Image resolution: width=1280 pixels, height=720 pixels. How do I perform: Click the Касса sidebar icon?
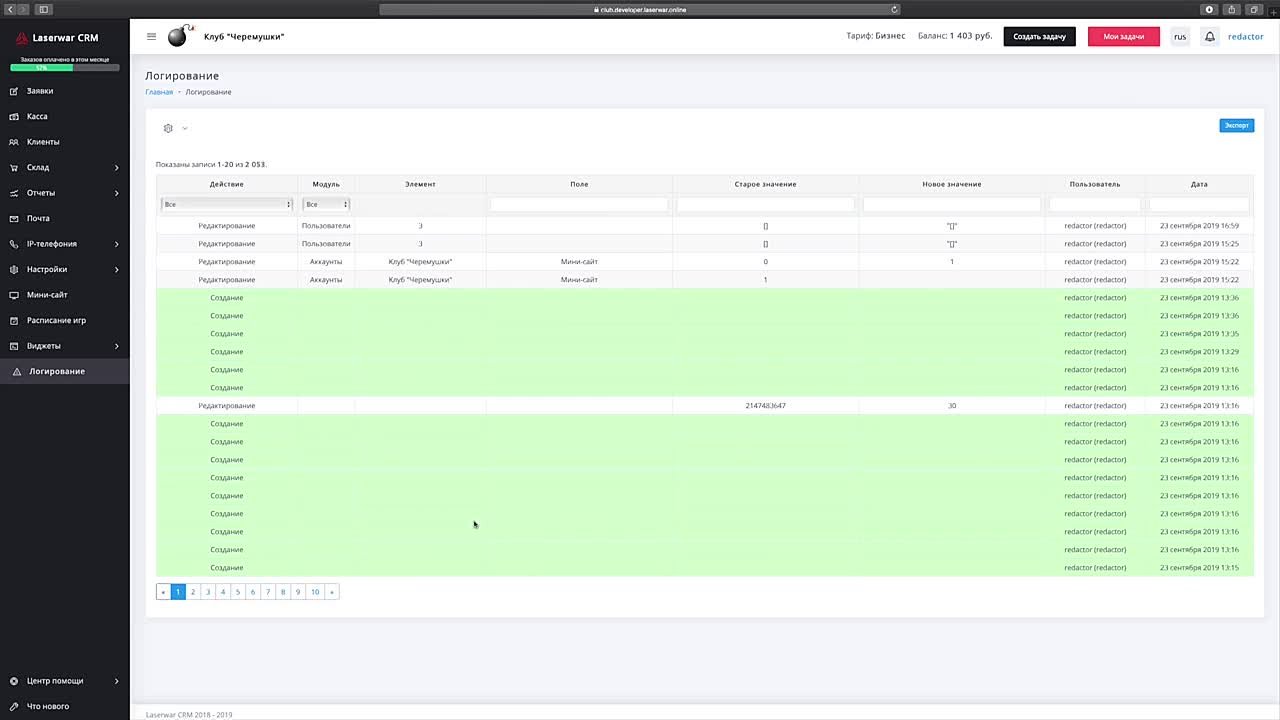pos(14,116)
